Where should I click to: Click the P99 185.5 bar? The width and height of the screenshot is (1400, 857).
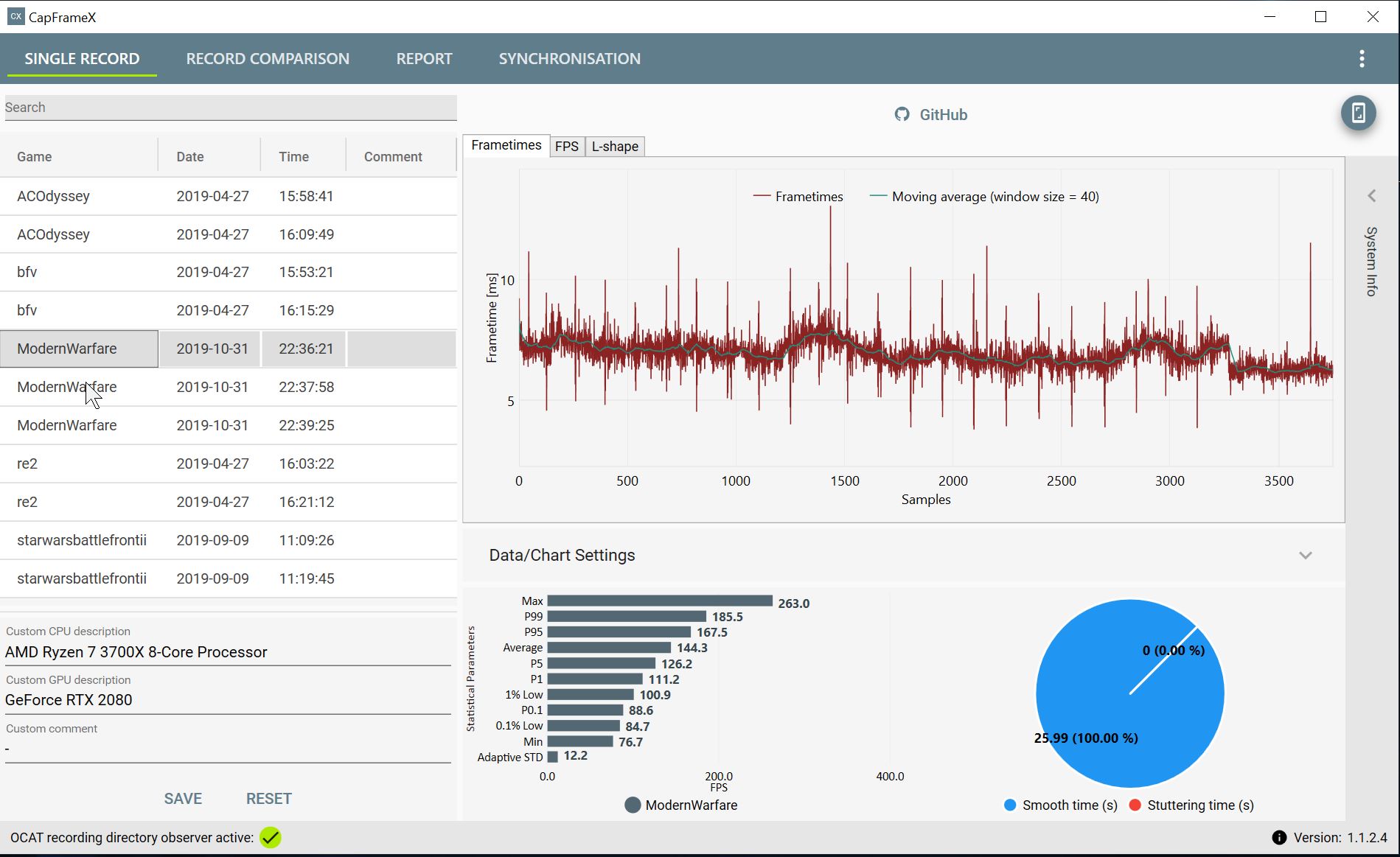(x=627, y=617)
